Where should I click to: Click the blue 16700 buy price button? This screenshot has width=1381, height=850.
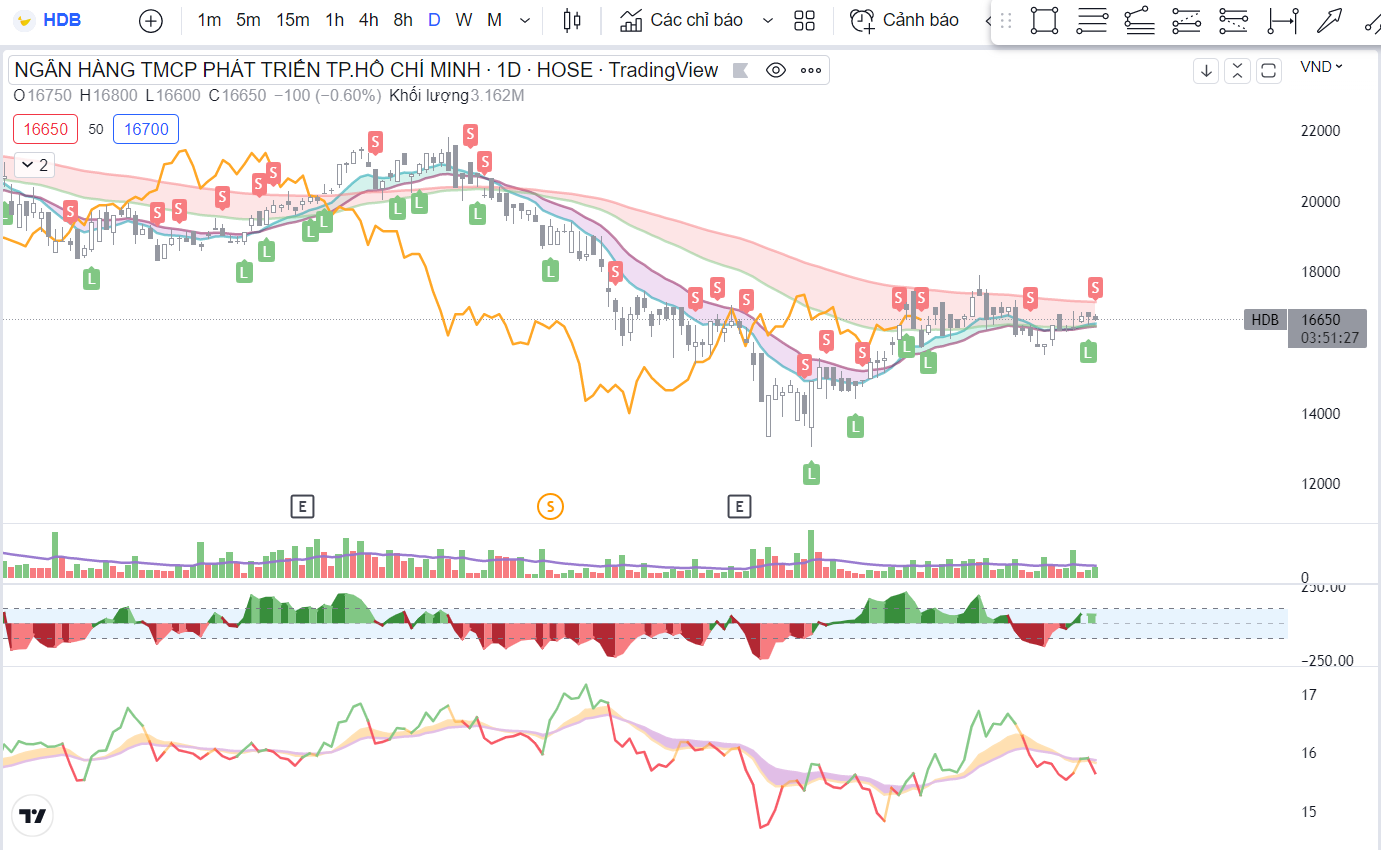[x=147, y=129]
